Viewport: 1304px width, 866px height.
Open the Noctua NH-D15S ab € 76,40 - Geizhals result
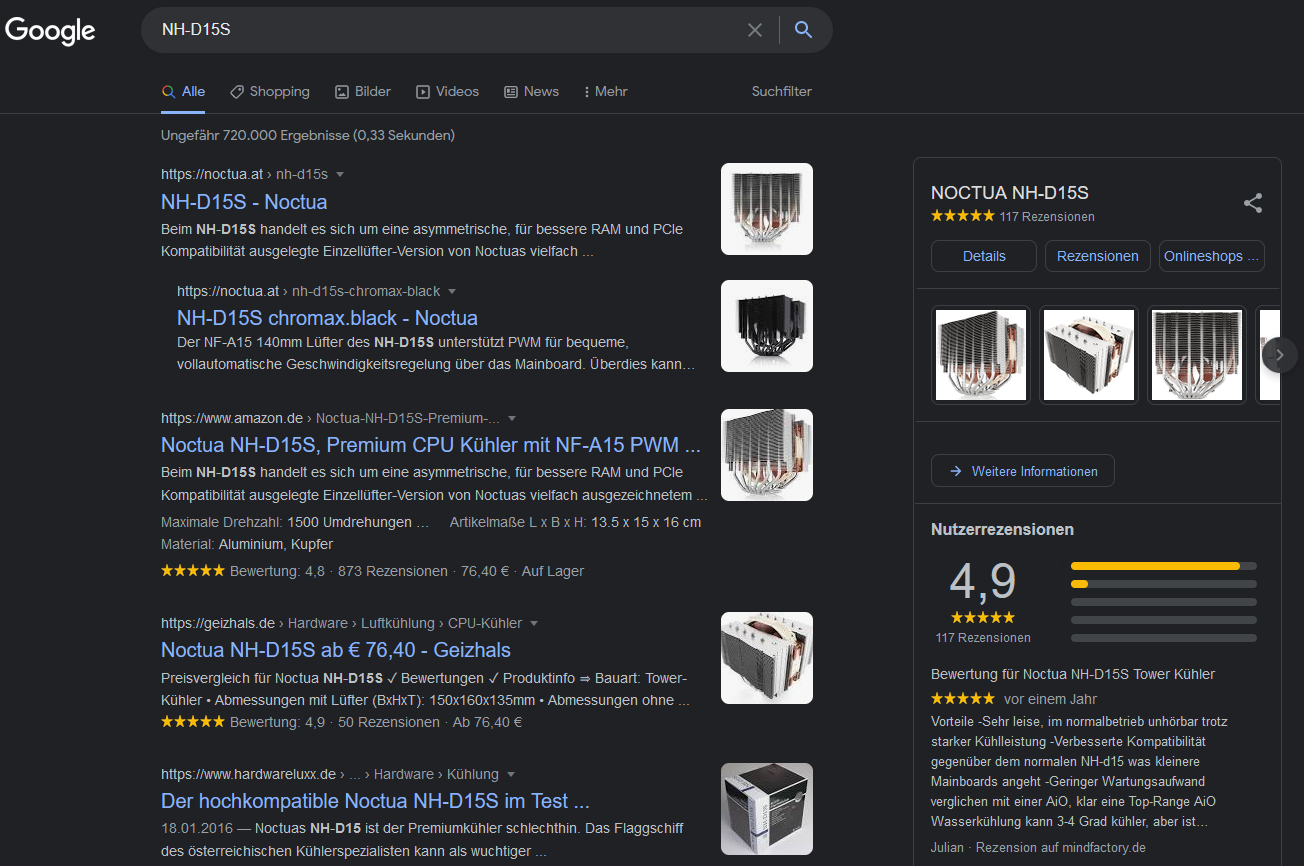pos(336,650)
